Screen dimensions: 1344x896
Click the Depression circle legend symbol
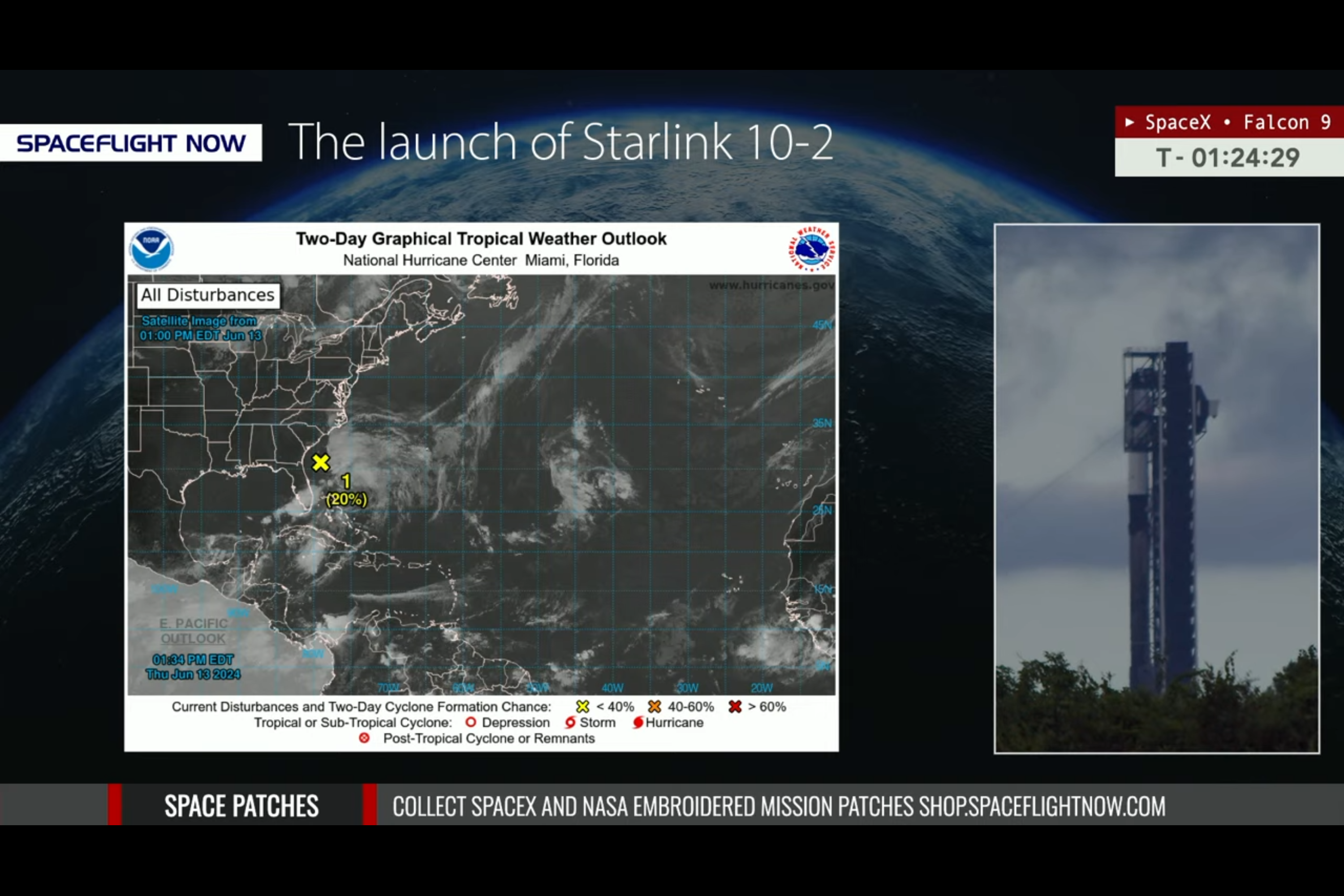470,722
